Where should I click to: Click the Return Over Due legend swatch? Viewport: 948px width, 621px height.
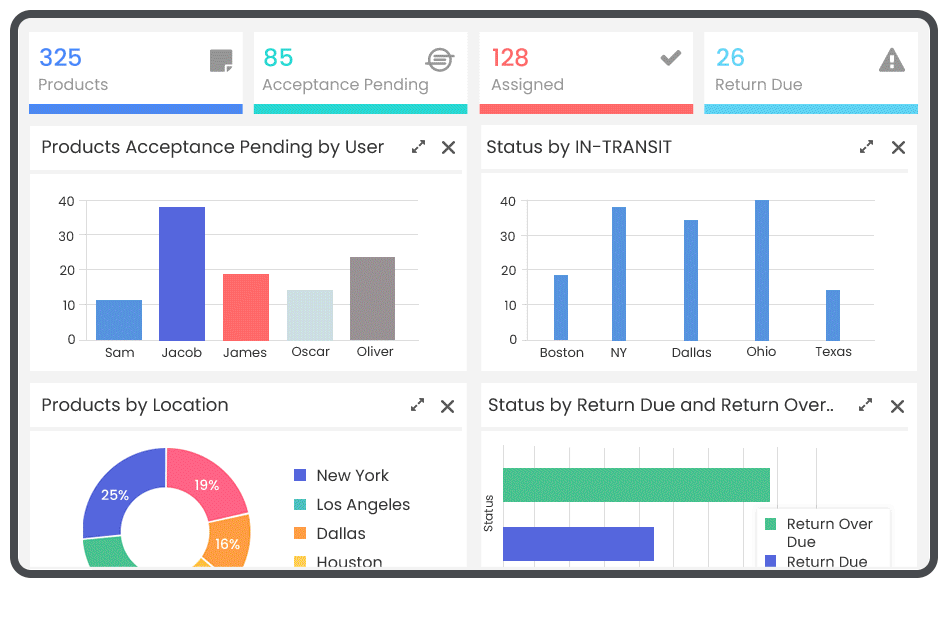coord(770,524)
